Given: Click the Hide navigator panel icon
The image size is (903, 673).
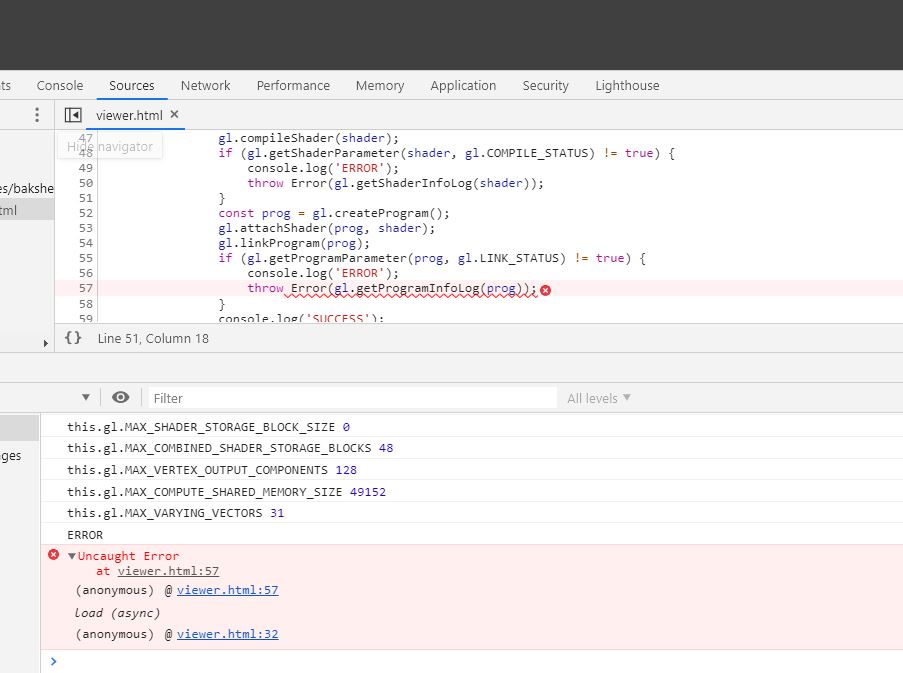Looking at the screenshot, I should (x=73, y=115).
